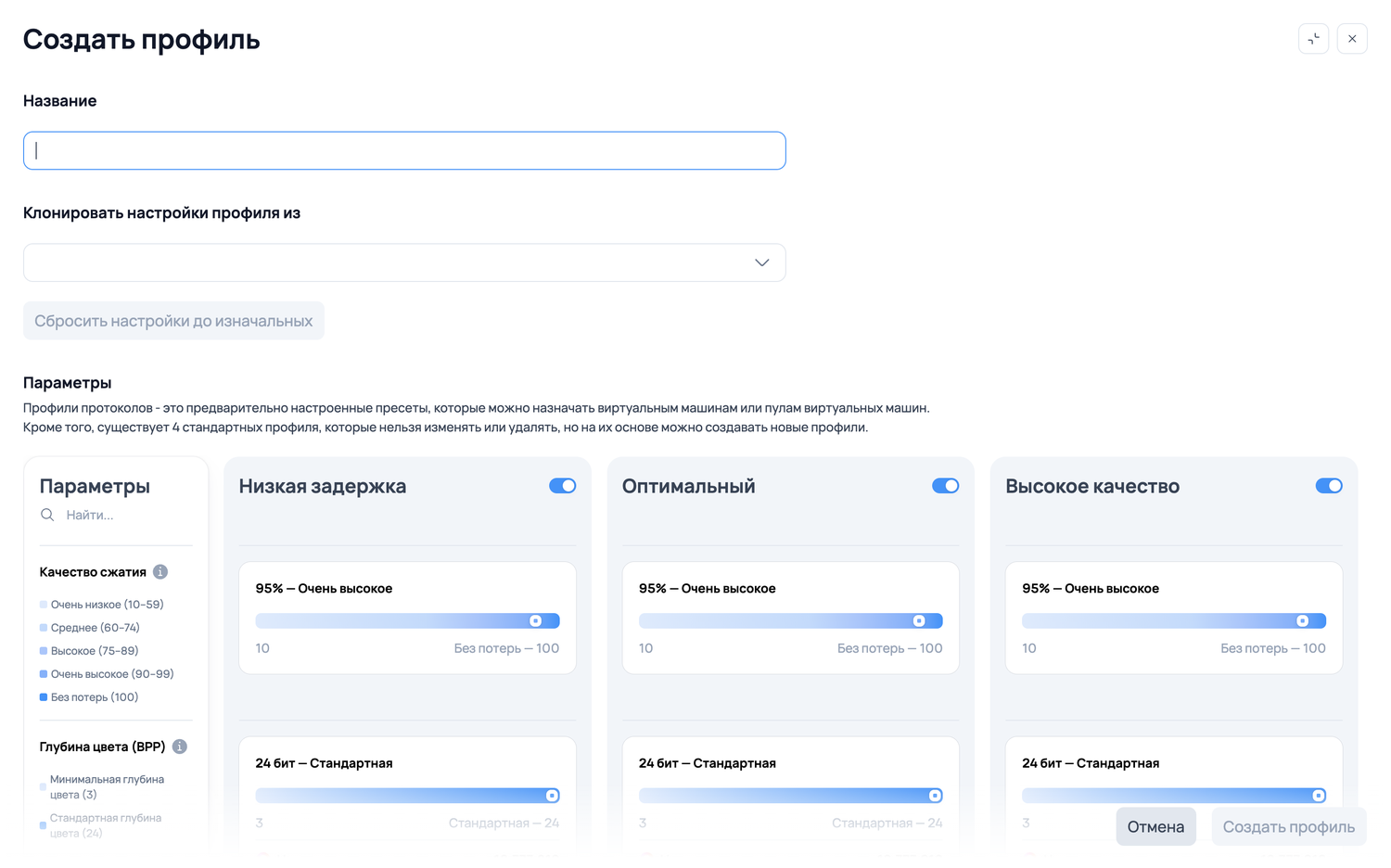Click compression quality slider in Высокое качество card

[x=1174, y=620]
